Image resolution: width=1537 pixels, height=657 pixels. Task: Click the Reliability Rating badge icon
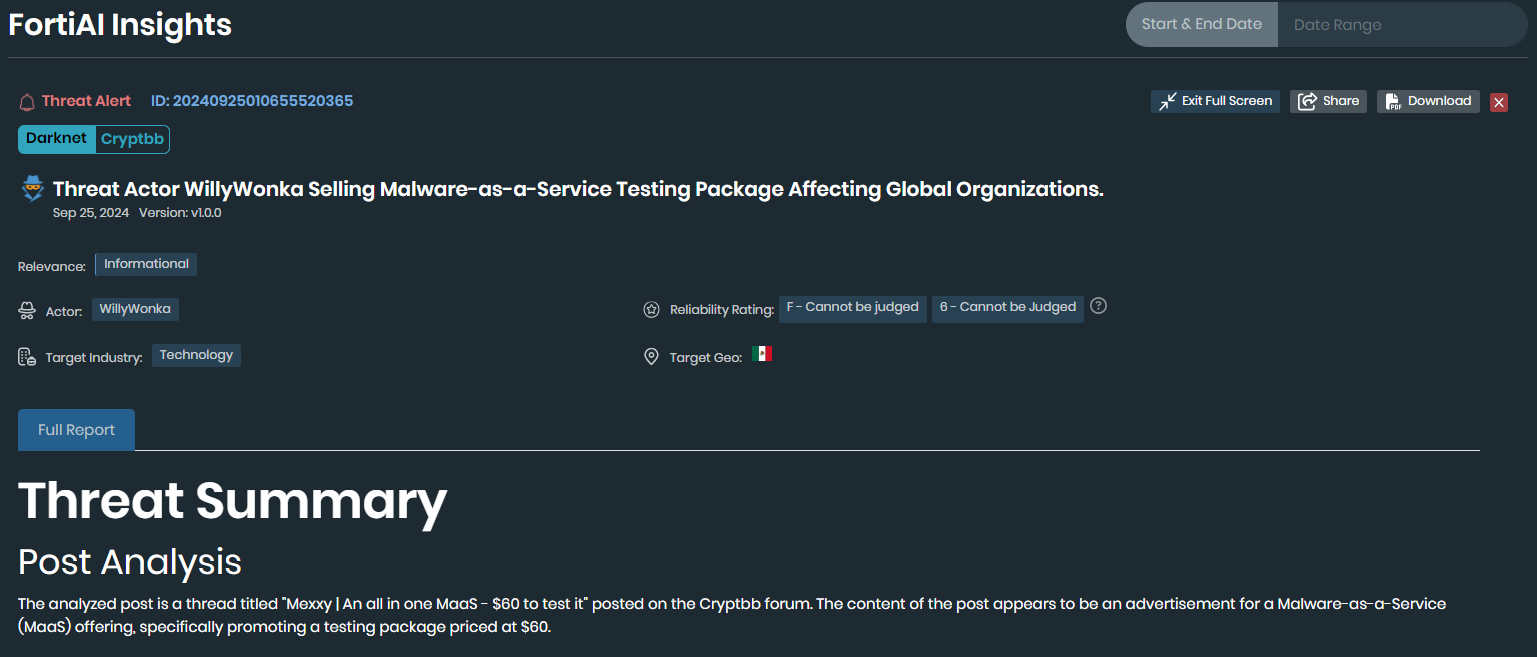point(651,309)
